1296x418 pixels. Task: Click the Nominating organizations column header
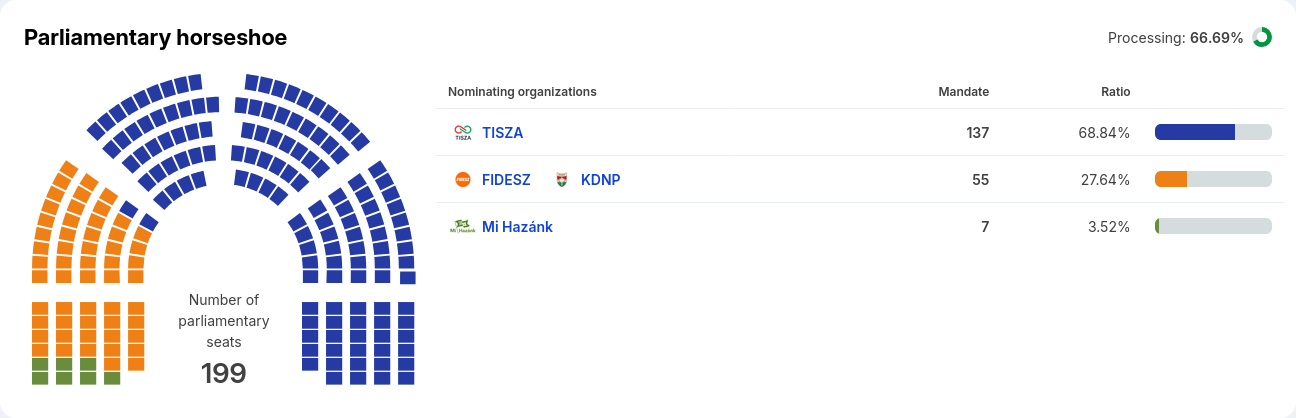pyautogui.click(x=522, y=91)
